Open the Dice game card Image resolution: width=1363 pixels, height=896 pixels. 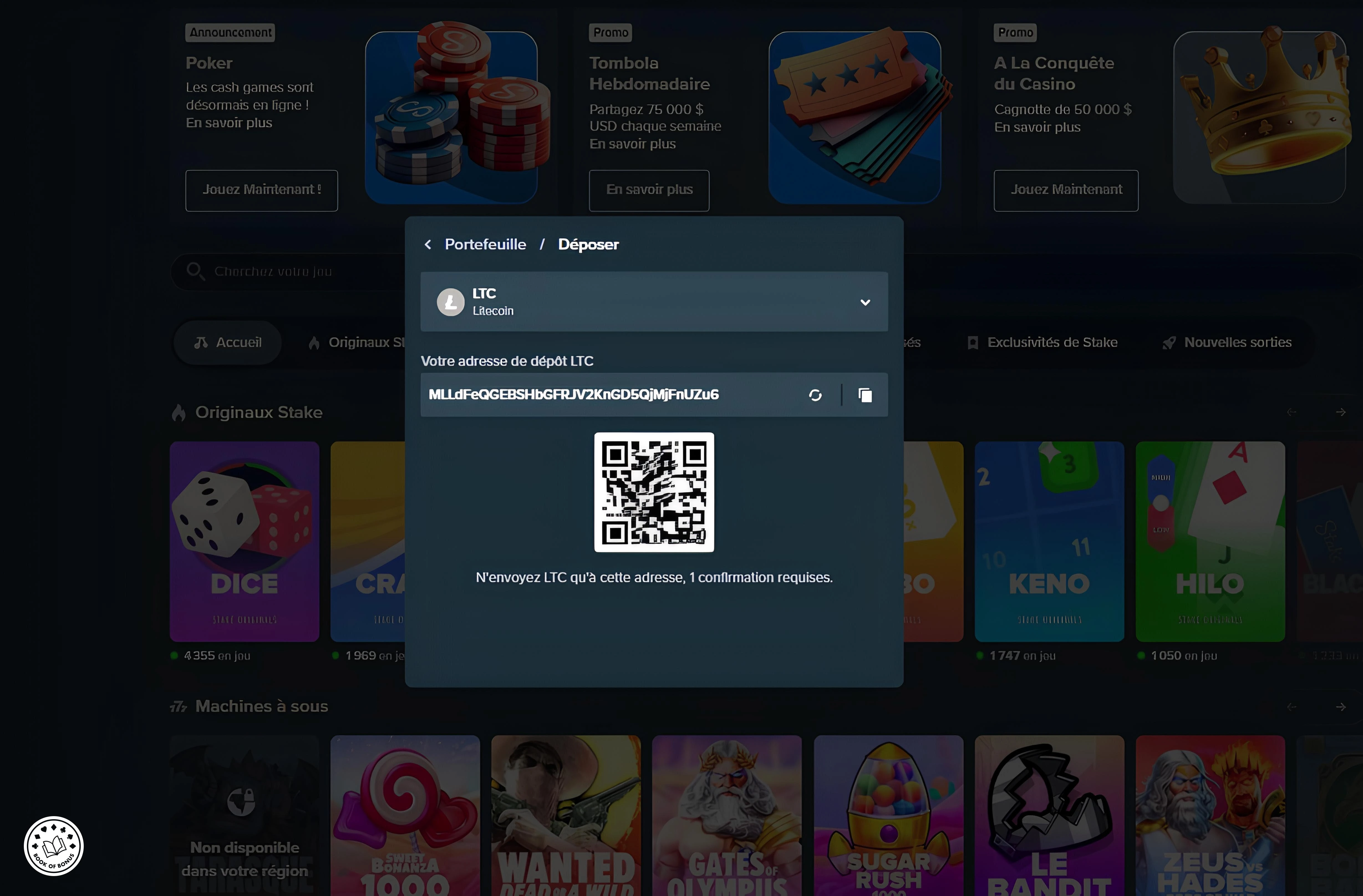click(245, 542)
